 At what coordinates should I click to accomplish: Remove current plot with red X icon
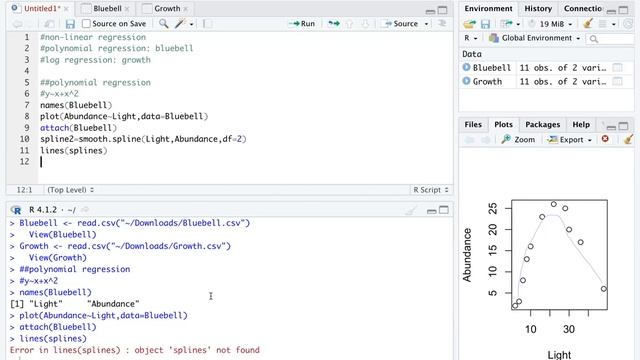coord(605,139)
